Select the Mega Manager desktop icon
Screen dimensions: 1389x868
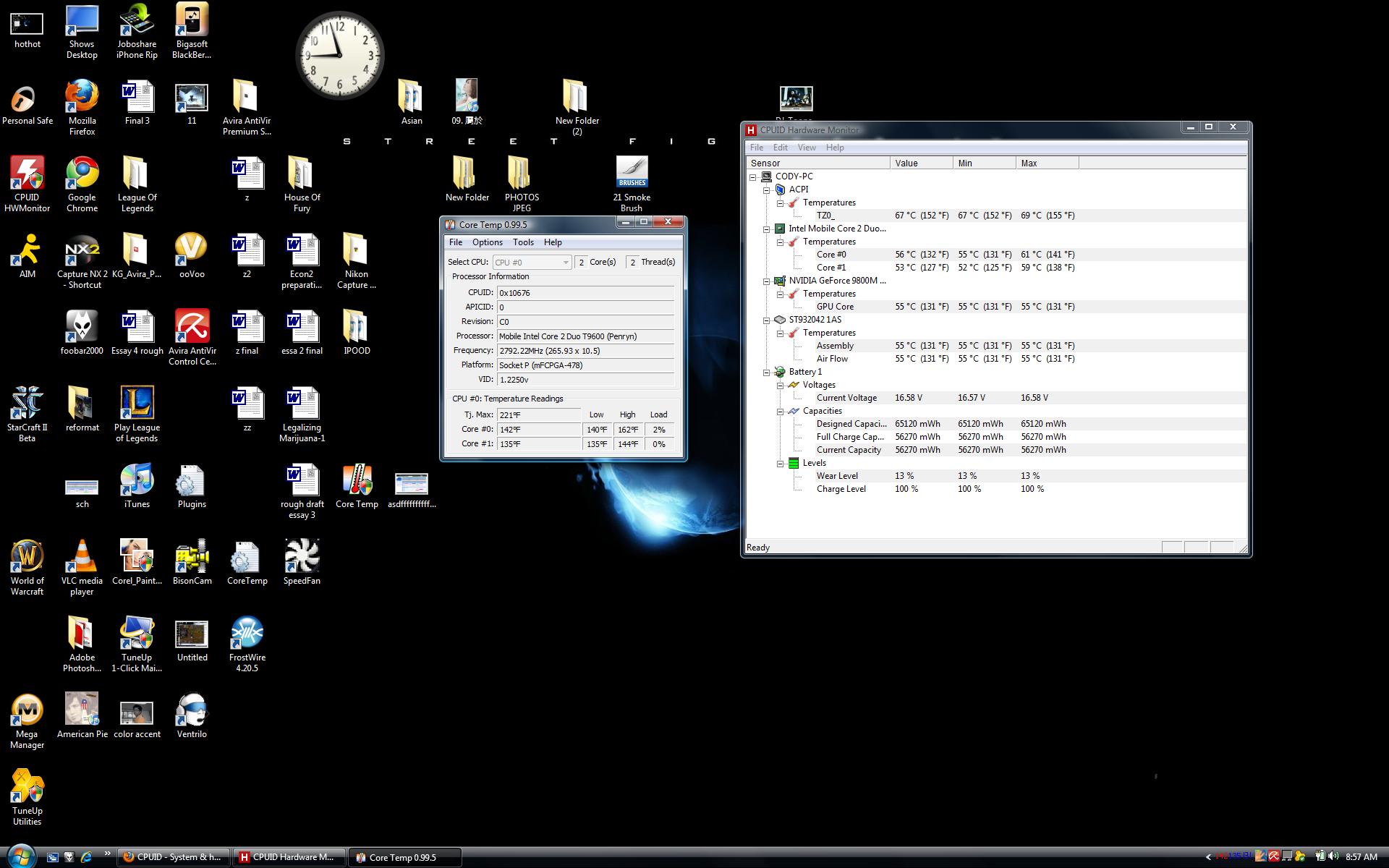click(x=27, y=720)
